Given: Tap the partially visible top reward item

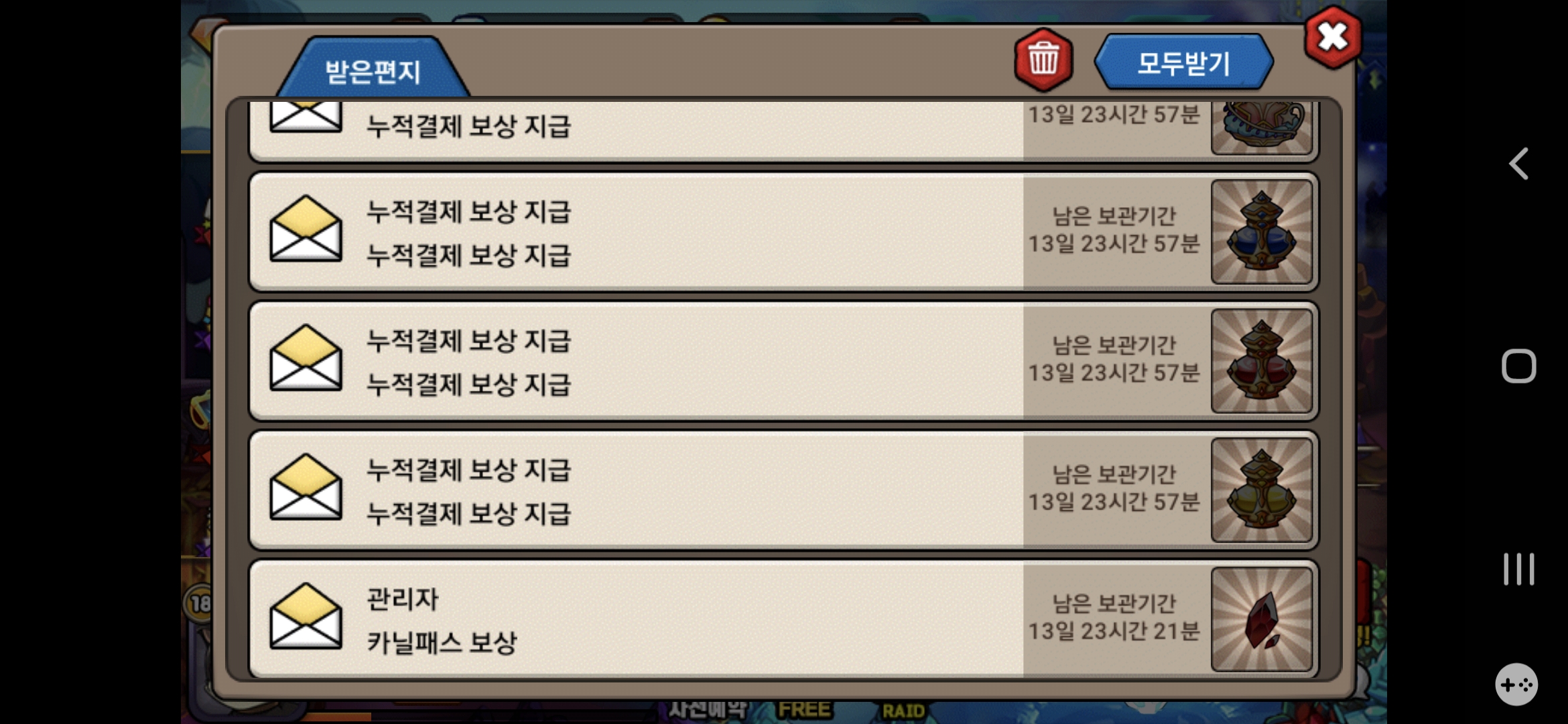Looking at the screenshot, I should pyautogui.click(x=1261, y=128).
